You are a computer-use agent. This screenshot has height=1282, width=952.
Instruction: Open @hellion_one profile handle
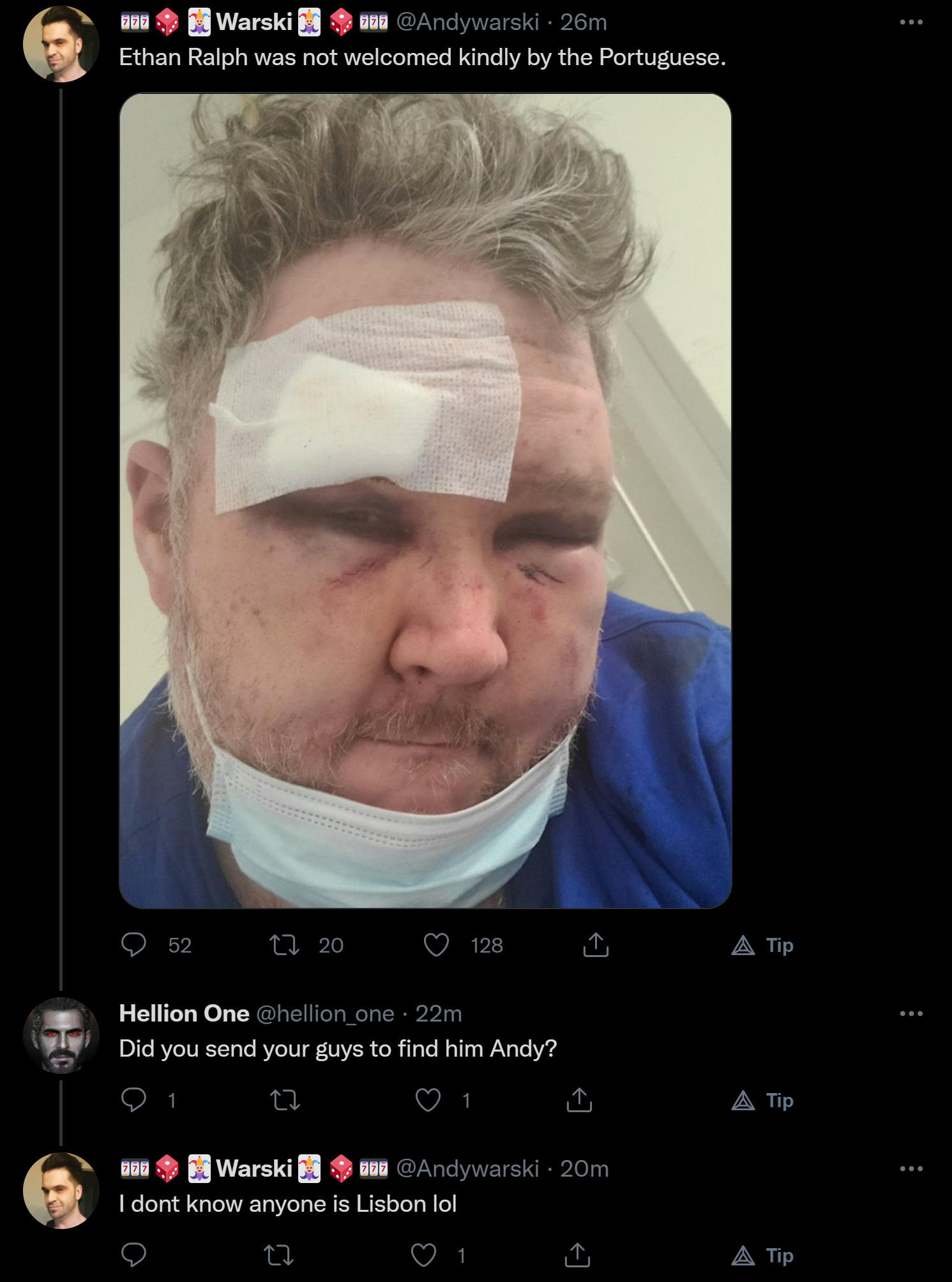pyautogui.click(x=326, y=1014)
